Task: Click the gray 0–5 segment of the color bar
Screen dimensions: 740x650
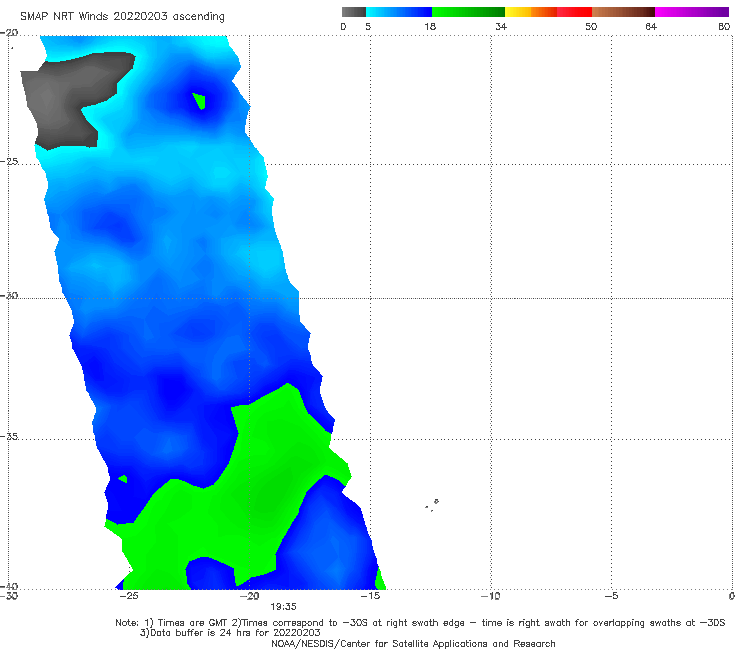Action: [353, 12]
